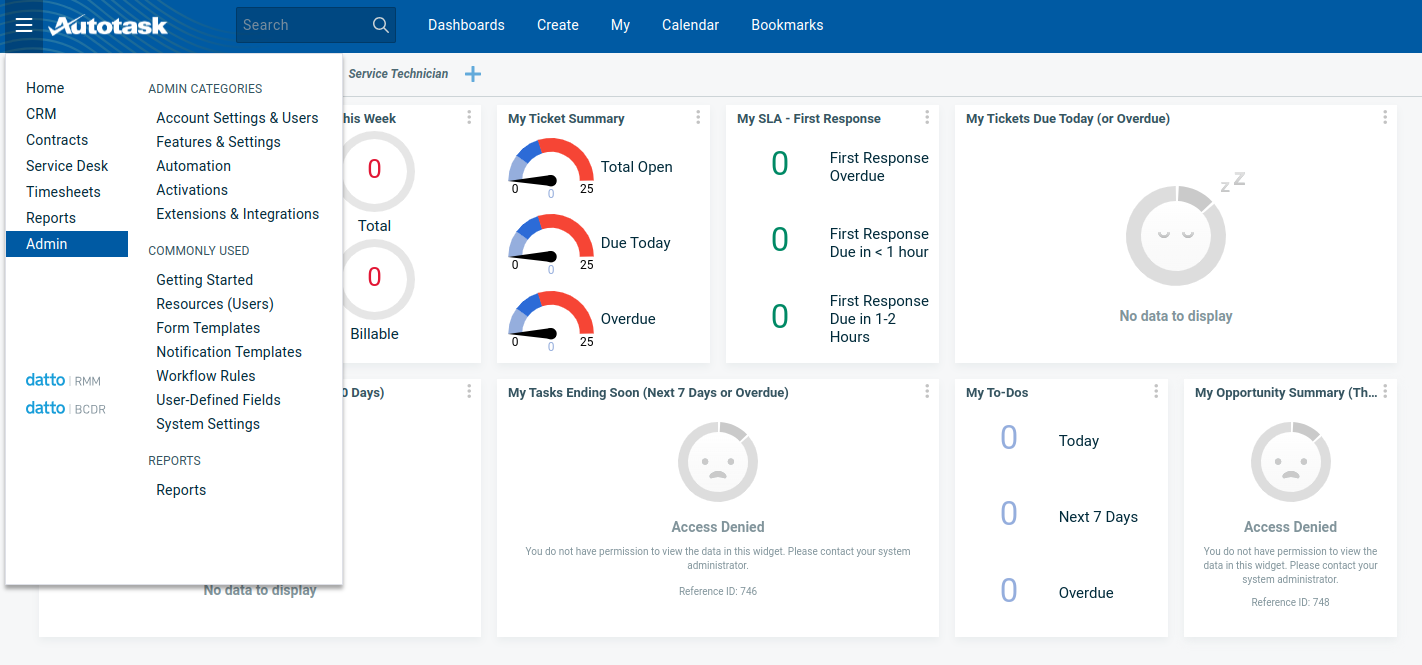Click the Total Open gauge chart

click(551, 167)
